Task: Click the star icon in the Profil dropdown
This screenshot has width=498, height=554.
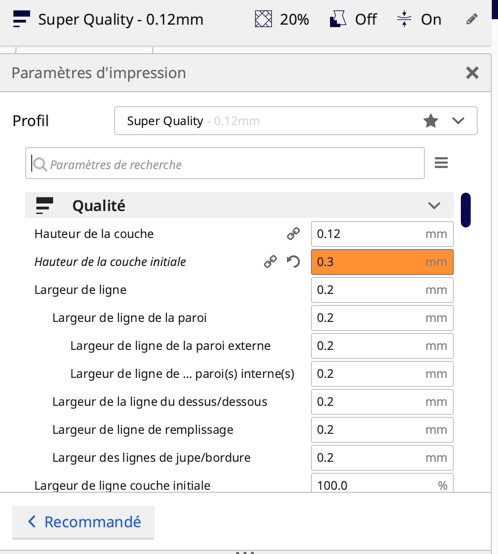Action: (x=431, y=121)
